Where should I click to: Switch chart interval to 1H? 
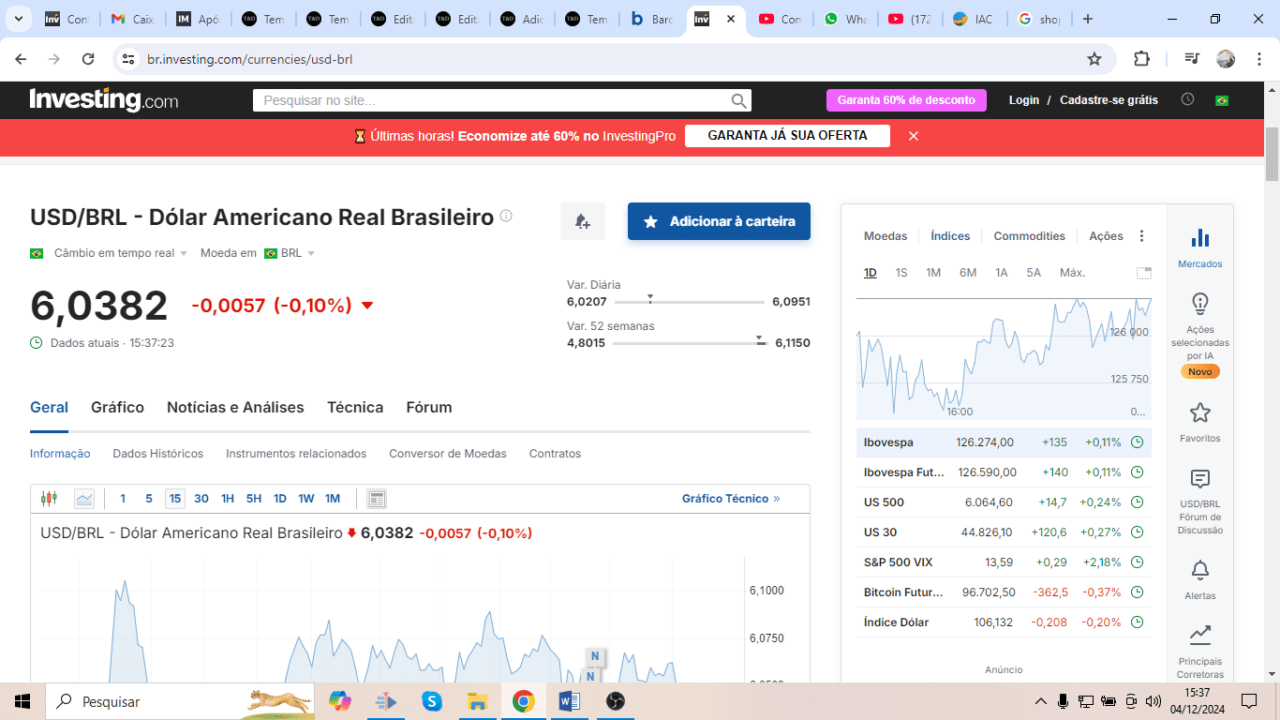pos(228,498)
